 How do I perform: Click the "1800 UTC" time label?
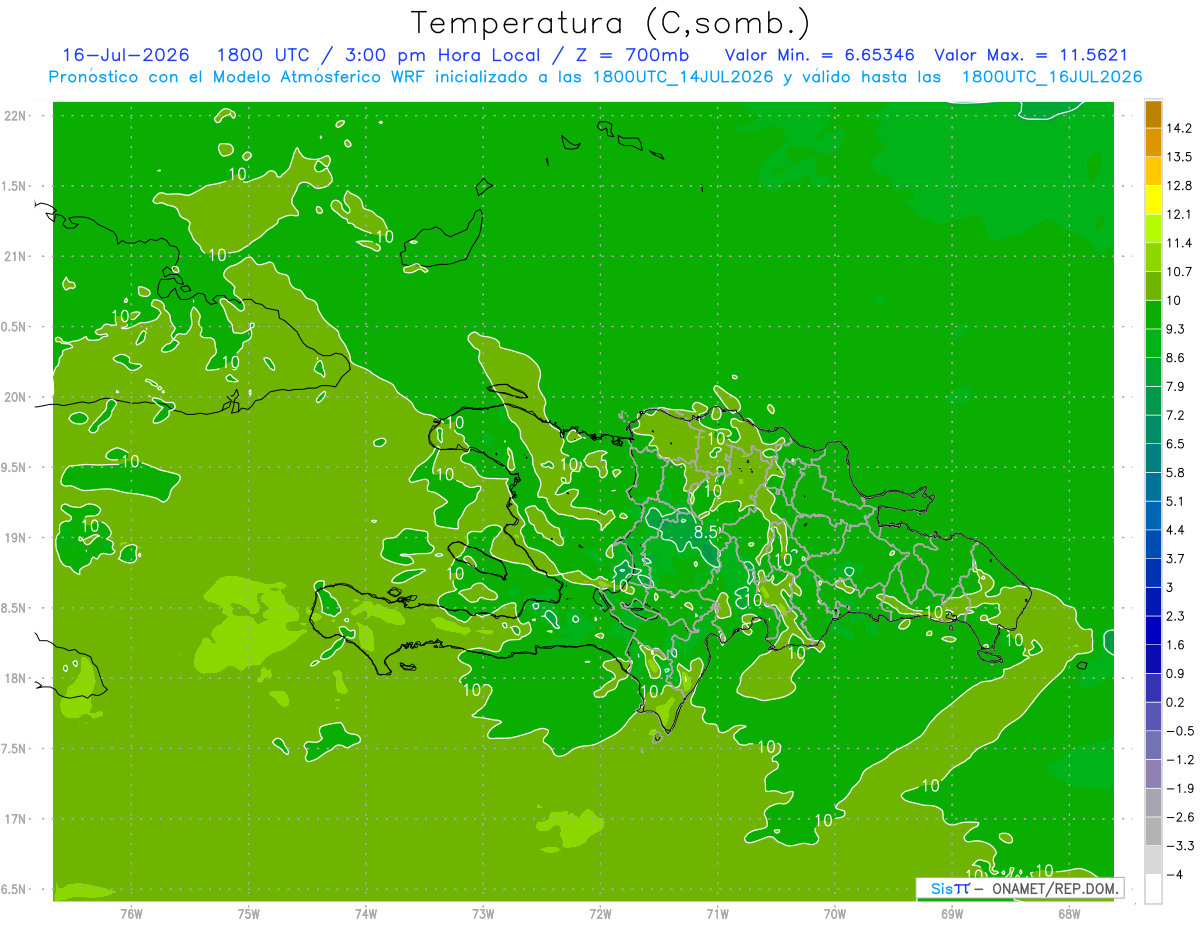click(261, 55)
